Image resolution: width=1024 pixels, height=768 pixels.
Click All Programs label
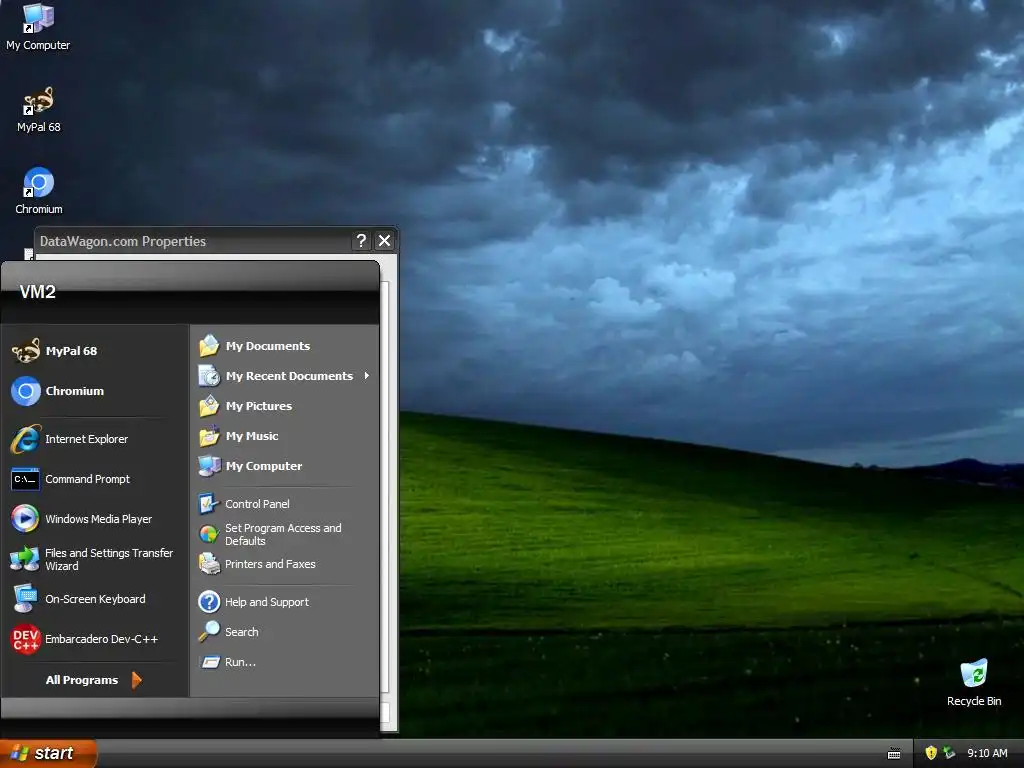click(x=82, y=680)
